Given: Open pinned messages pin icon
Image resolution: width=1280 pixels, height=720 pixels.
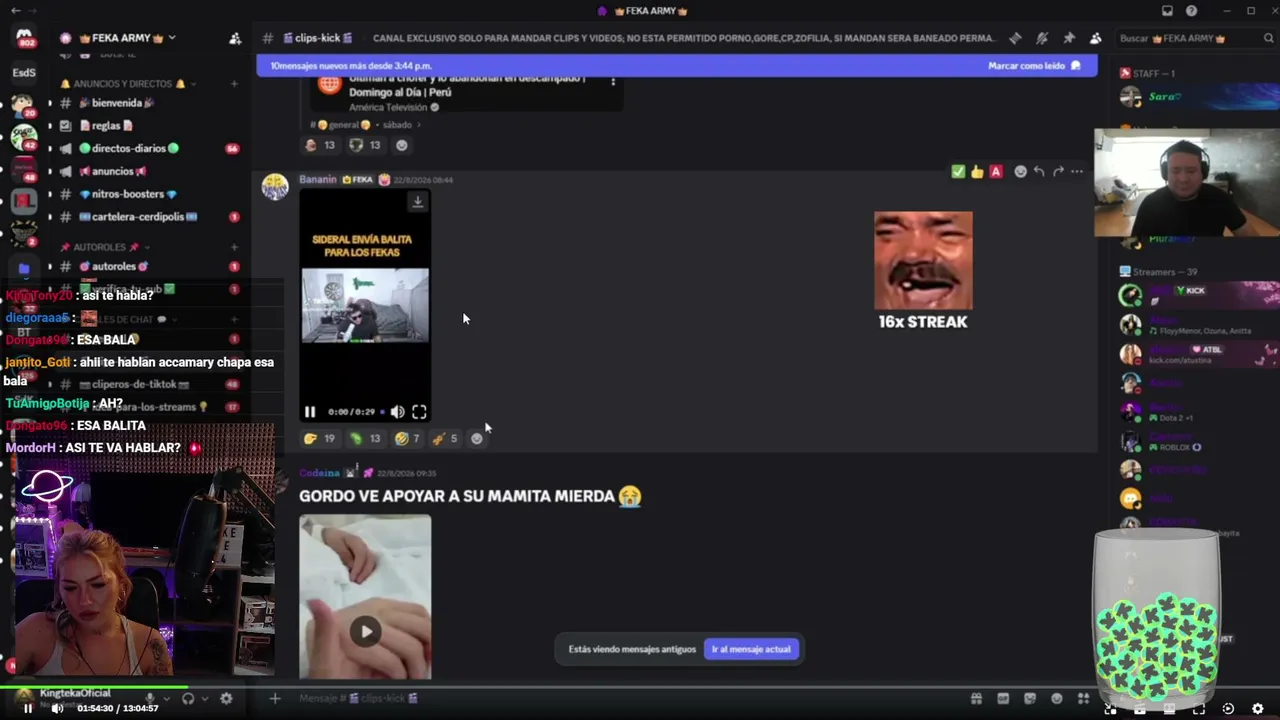Looking at the screenshot, I should pyautogui.click(x=1069, y=38).
